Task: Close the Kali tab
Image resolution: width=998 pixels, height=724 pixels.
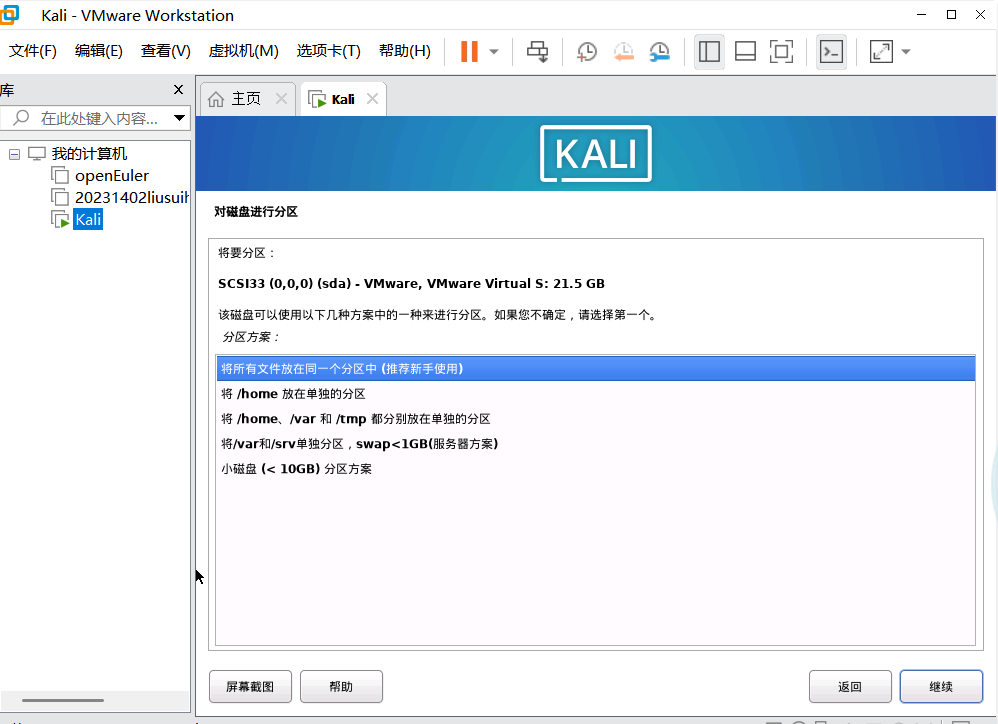Action: [x=372, y=99]
